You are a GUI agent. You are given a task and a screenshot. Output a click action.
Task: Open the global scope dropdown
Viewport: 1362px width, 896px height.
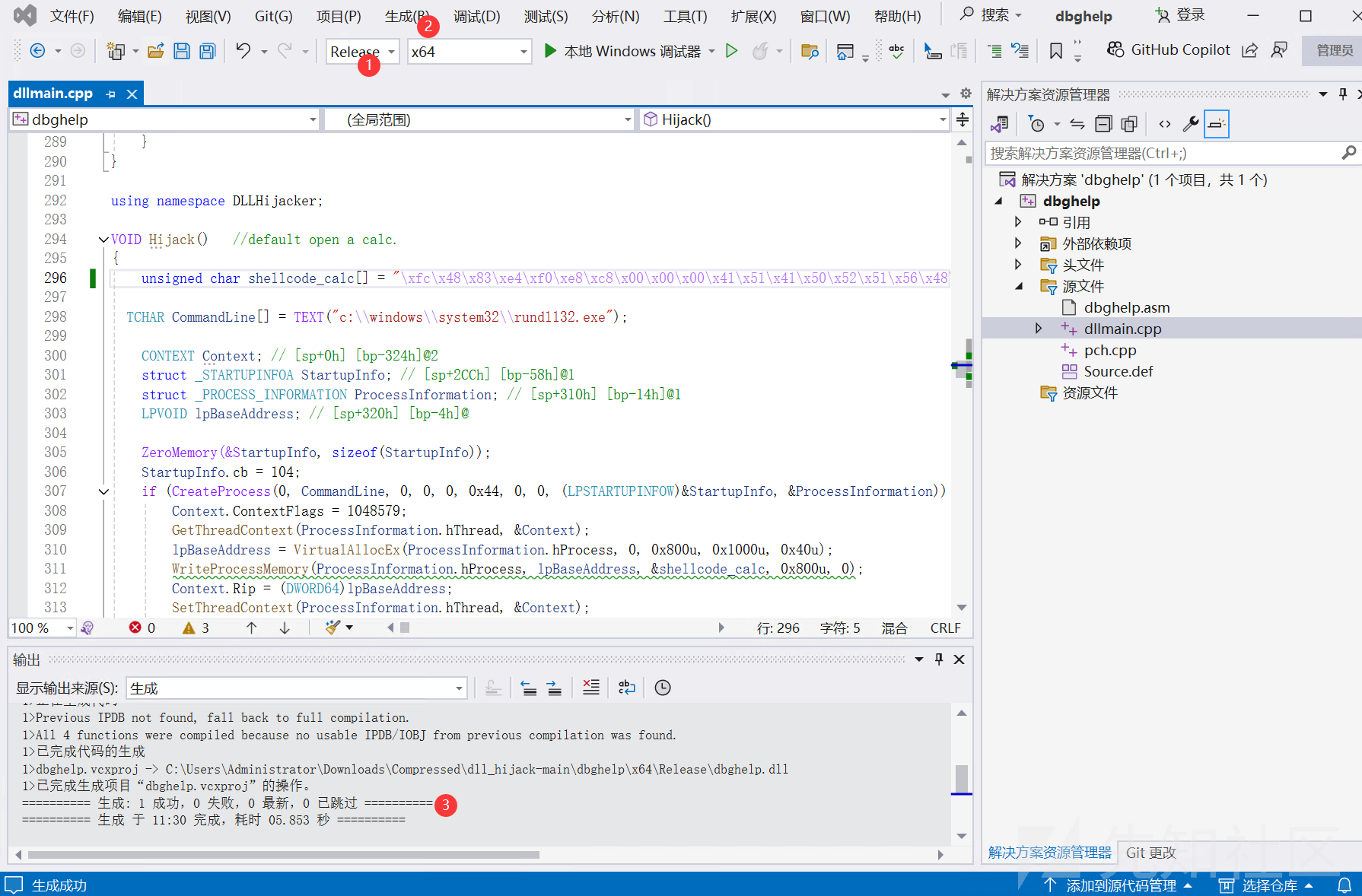[x=479, y=119]
